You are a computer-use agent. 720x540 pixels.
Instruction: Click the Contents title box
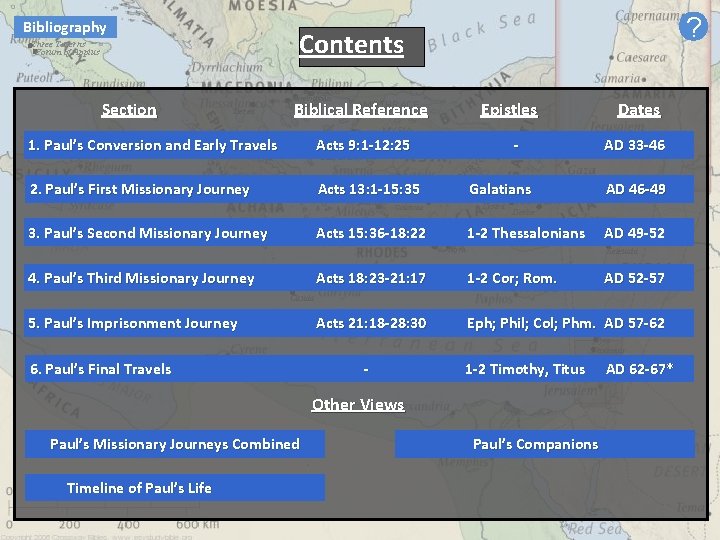pyautogui.click(x=361, y=46)
